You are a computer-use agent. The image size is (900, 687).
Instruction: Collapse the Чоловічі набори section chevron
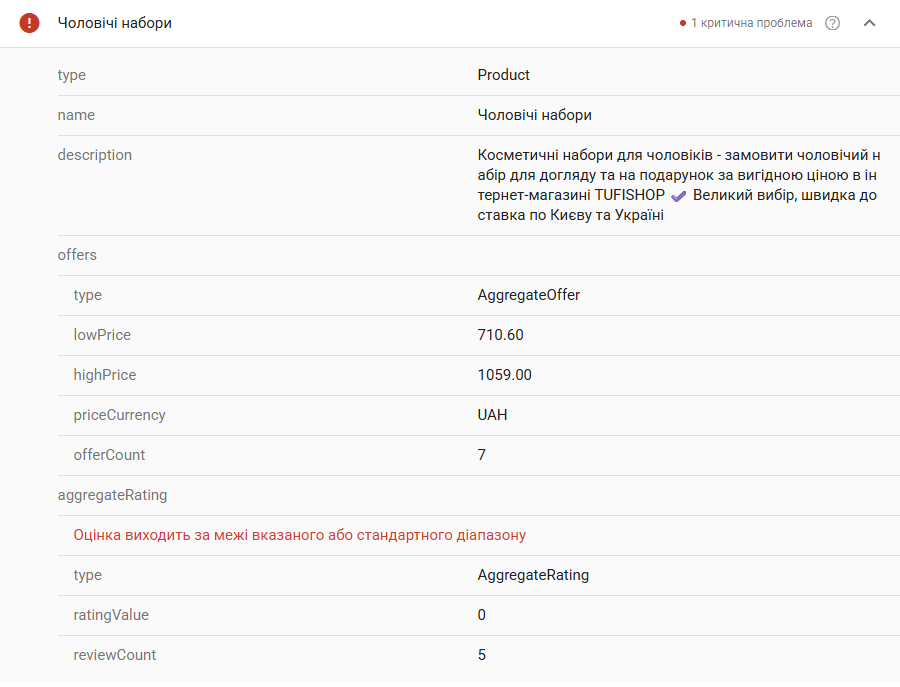870,23
